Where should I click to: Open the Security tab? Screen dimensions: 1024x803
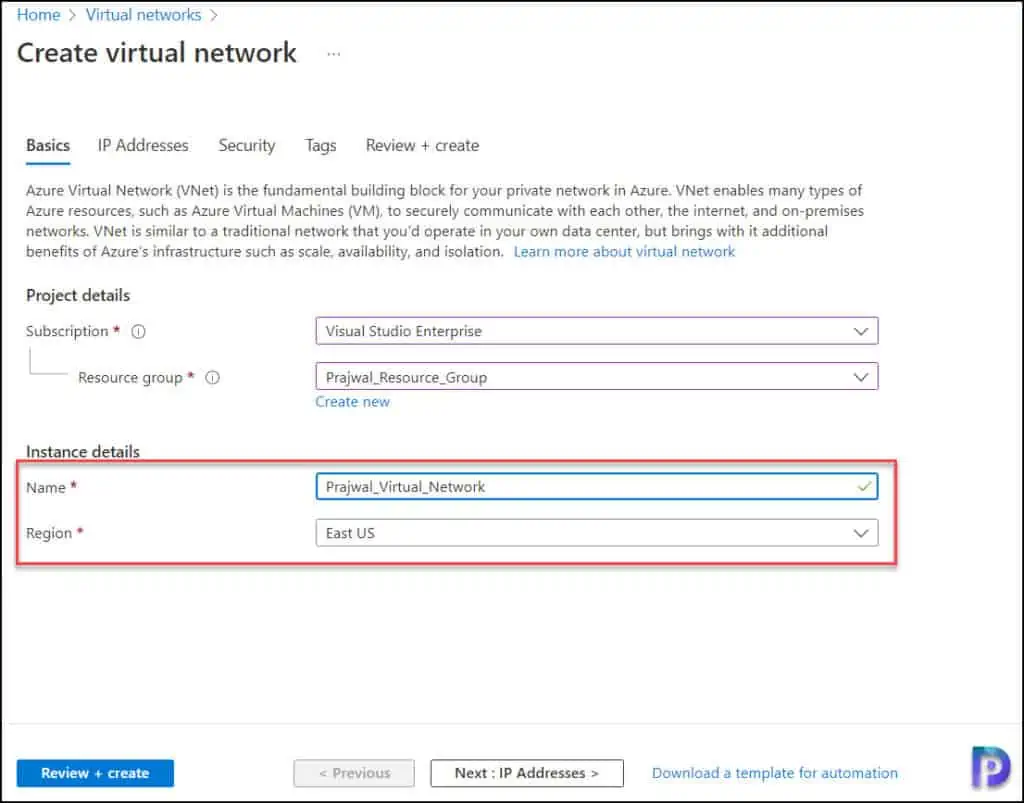click(247, 146)
